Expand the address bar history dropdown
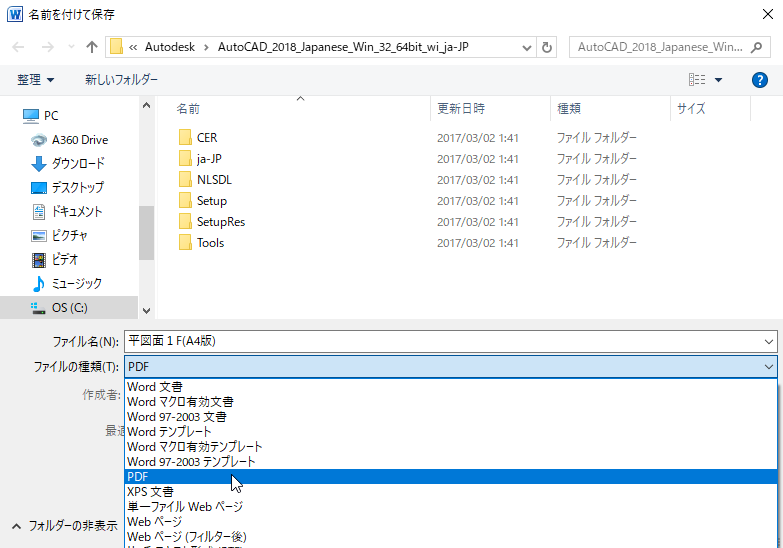 (526, 47)
